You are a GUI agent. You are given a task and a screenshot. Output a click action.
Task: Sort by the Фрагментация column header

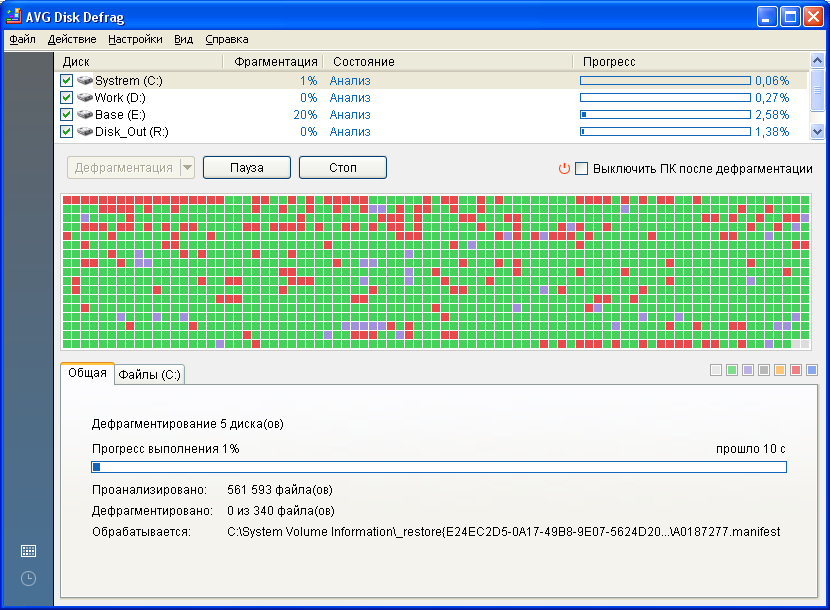[273, 61]
